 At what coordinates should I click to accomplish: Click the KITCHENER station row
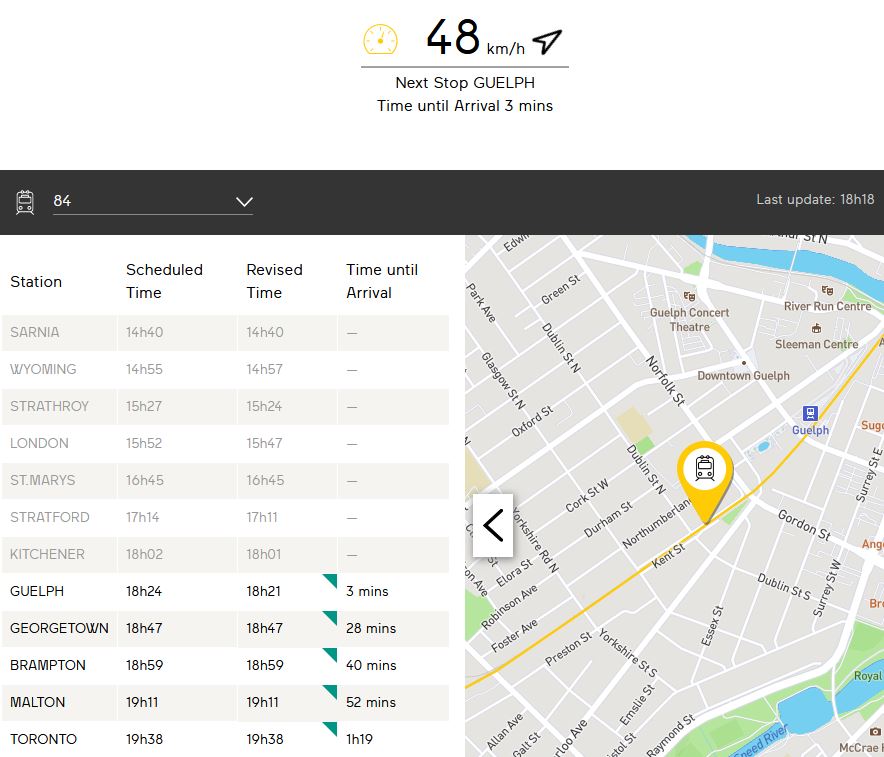click(224, 554)
